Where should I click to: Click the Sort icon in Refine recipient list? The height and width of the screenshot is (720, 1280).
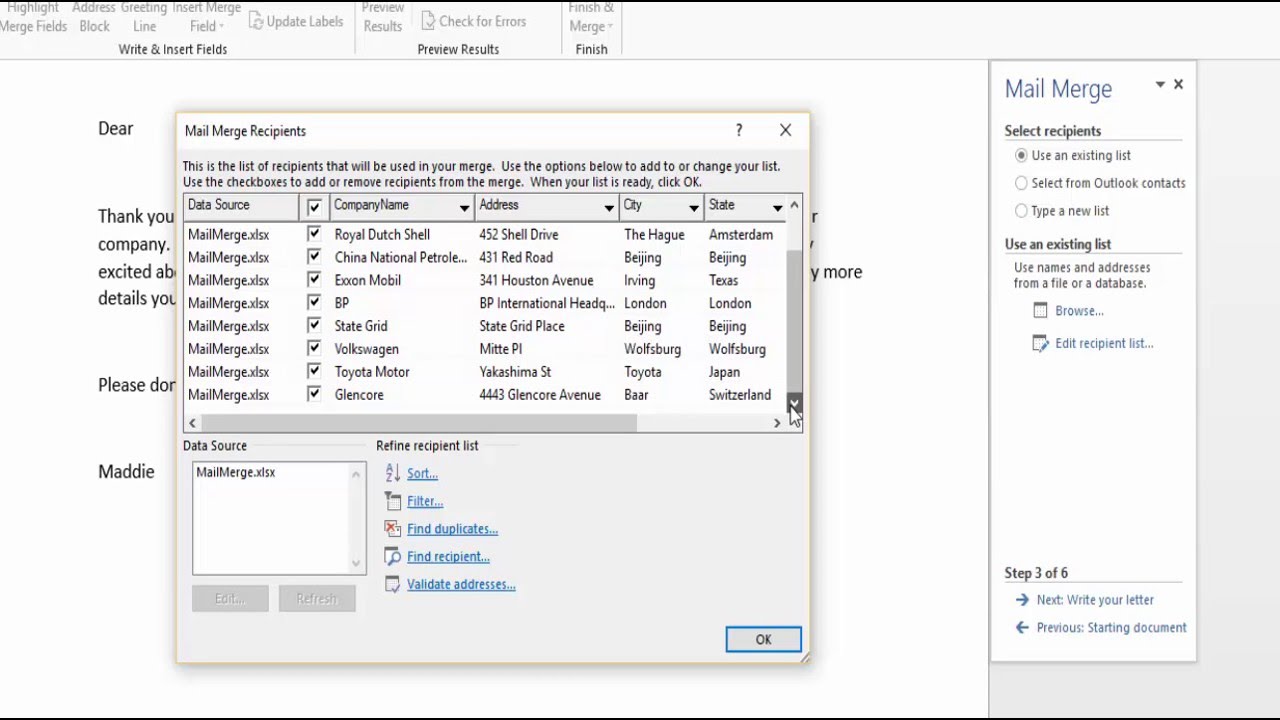pos(392,473)
